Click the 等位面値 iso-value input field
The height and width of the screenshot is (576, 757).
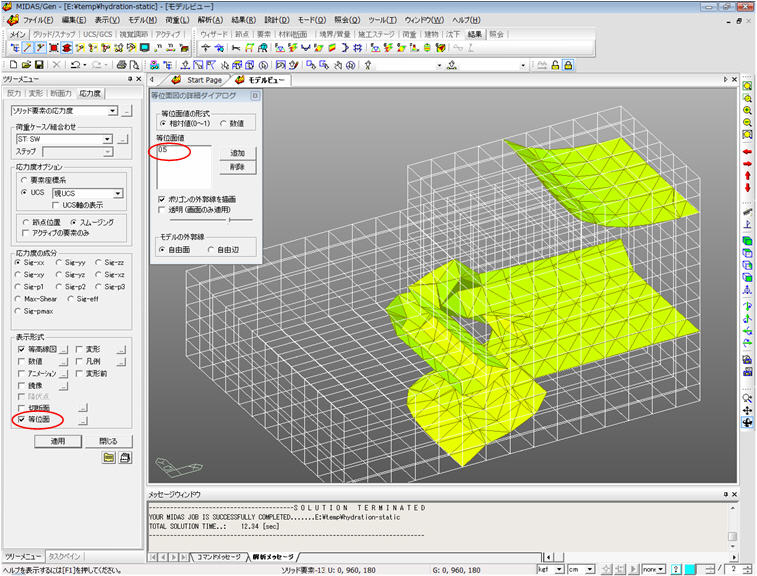(x=184, y=167)
